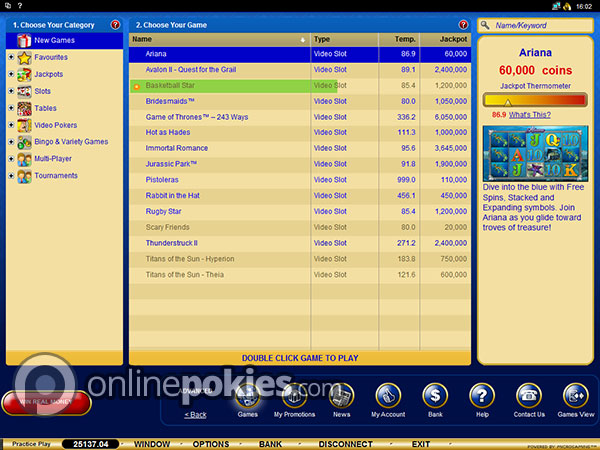Select the Thunderstruck II game

pos(300,243)
